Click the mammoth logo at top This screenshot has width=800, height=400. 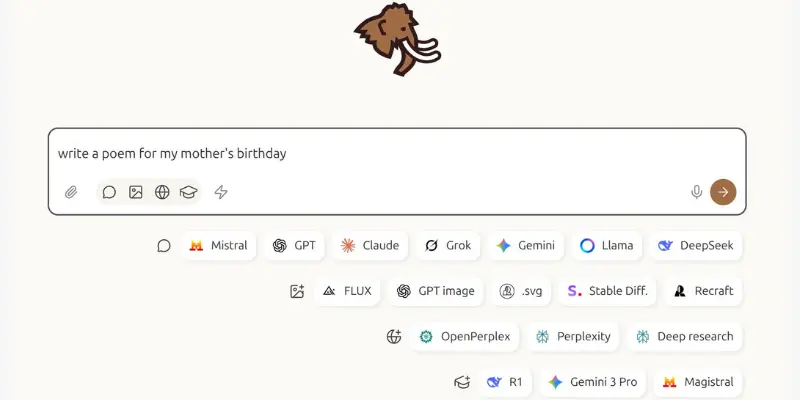pyautogui.click(x=397, y=39)
